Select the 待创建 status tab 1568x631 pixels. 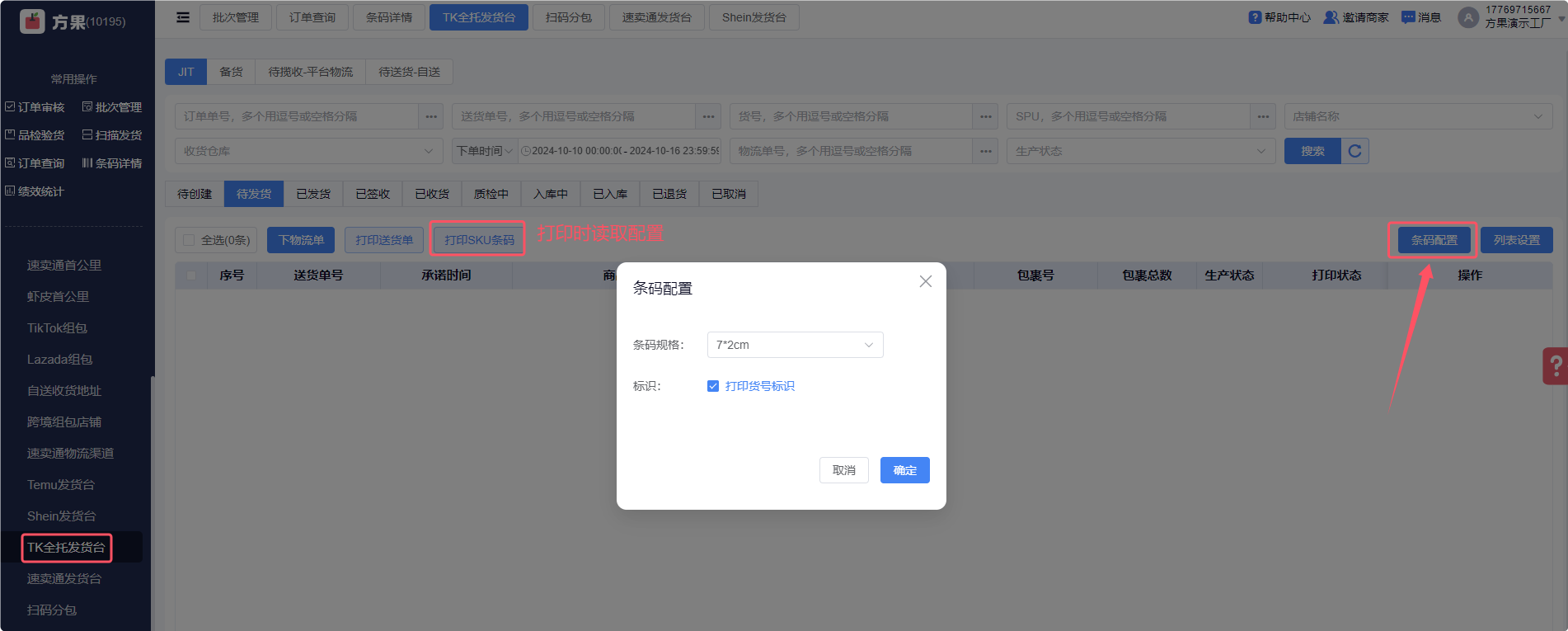point(195,194)
